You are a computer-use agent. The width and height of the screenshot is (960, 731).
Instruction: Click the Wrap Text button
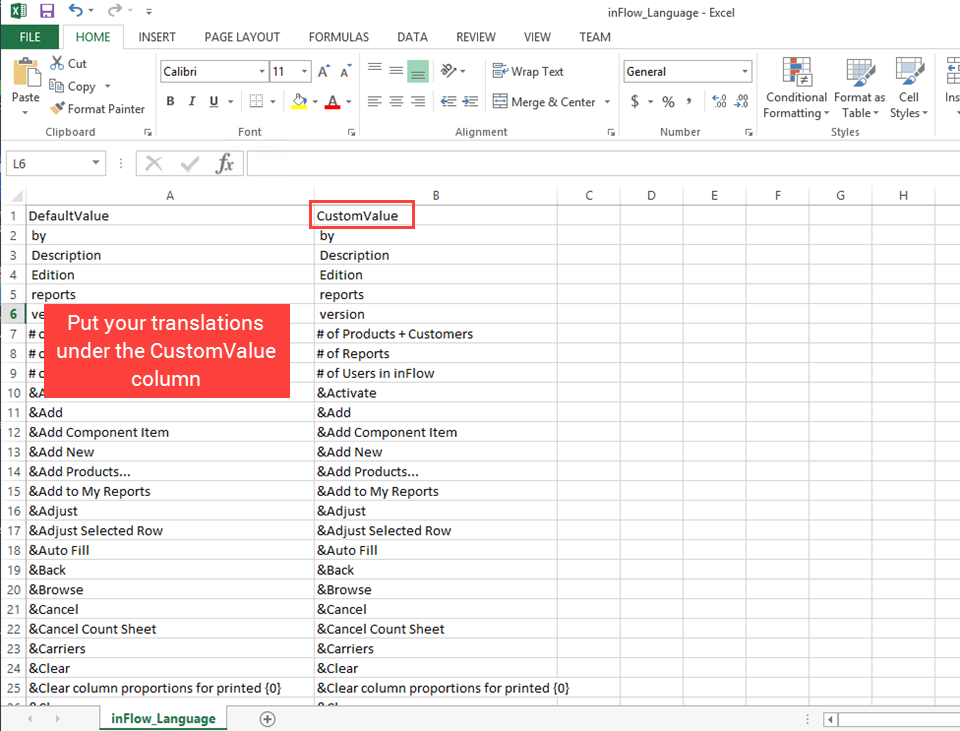[x=528, y=71]
